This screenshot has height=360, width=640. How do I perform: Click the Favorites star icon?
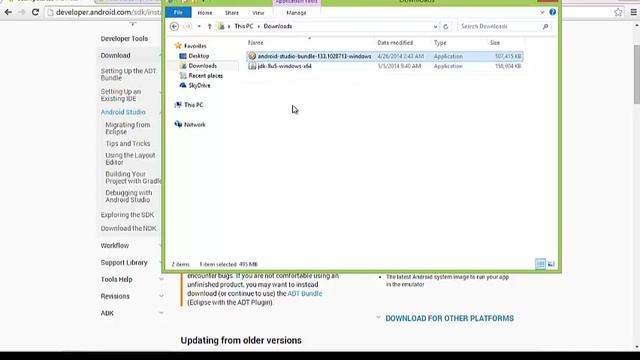pos(178,46)
